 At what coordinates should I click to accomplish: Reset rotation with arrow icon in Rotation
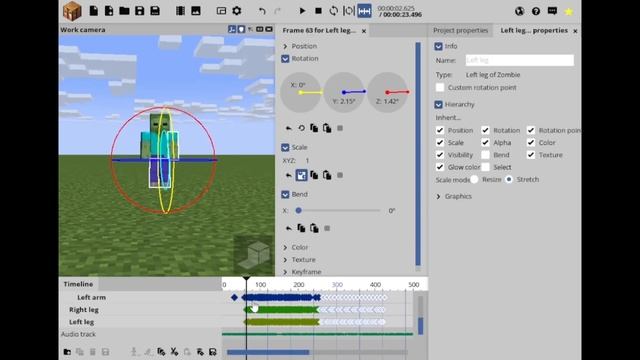pos(289,128)
